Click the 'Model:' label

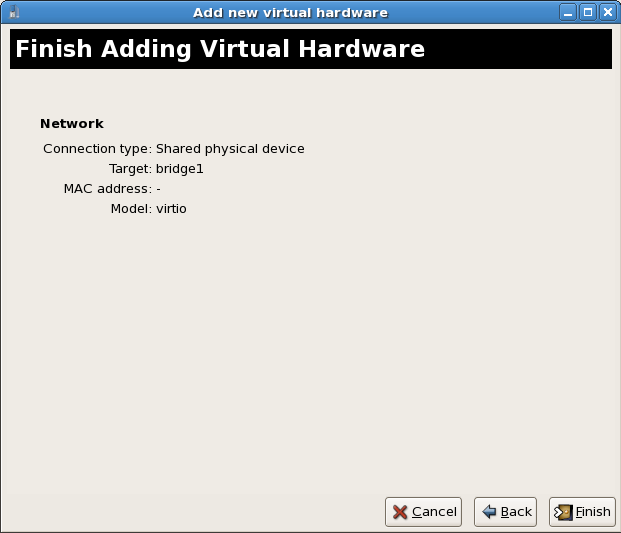pos(131,209)
